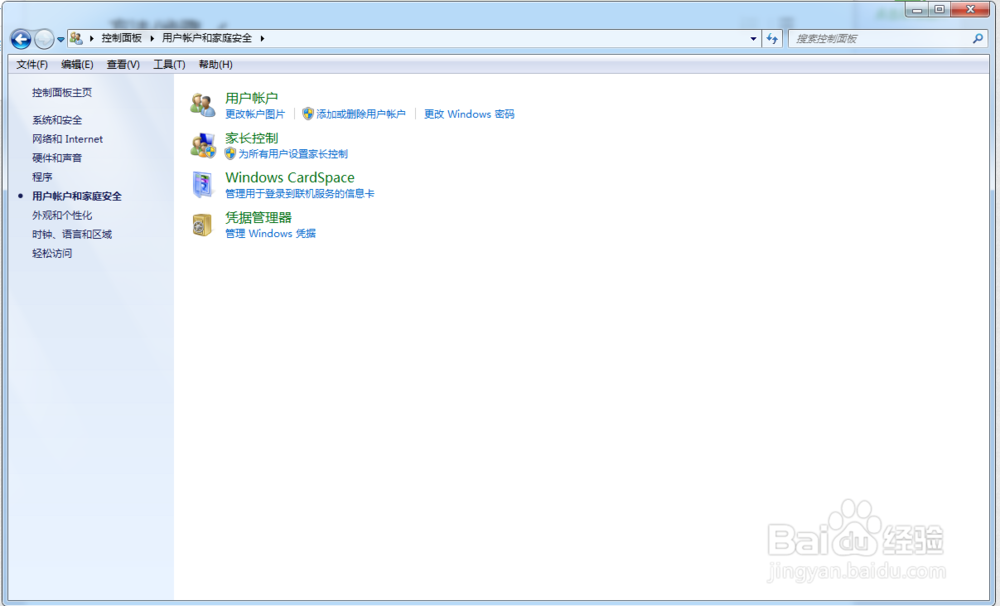The image size is (1000, 606).
Task: Select 用户帐户和家庭安全 in sidebar
Action: pos(77,196)
